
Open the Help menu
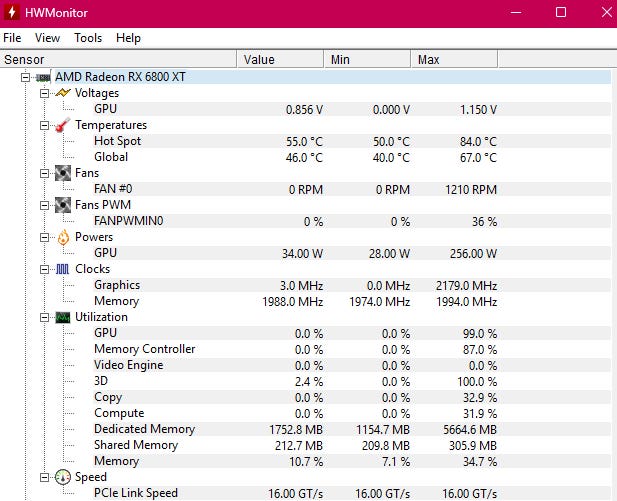(128, 38)
